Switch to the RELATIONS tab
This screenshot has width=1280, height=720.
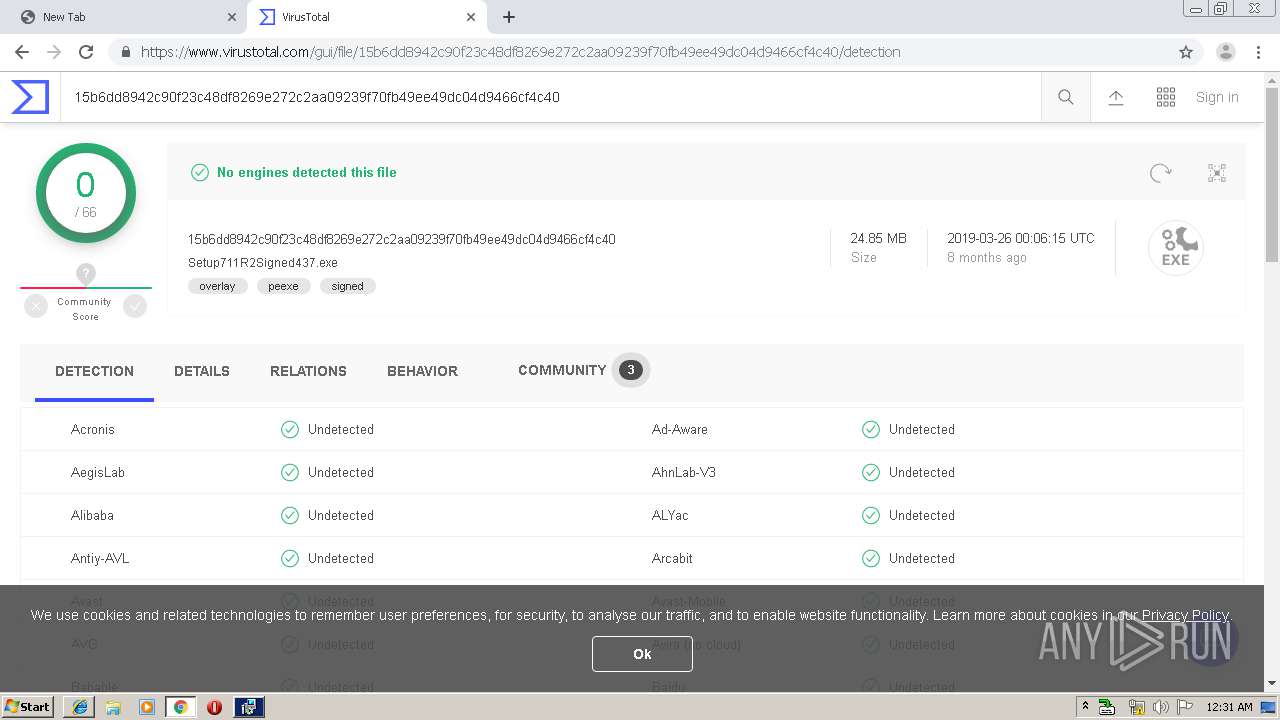[x=308, y=371]
